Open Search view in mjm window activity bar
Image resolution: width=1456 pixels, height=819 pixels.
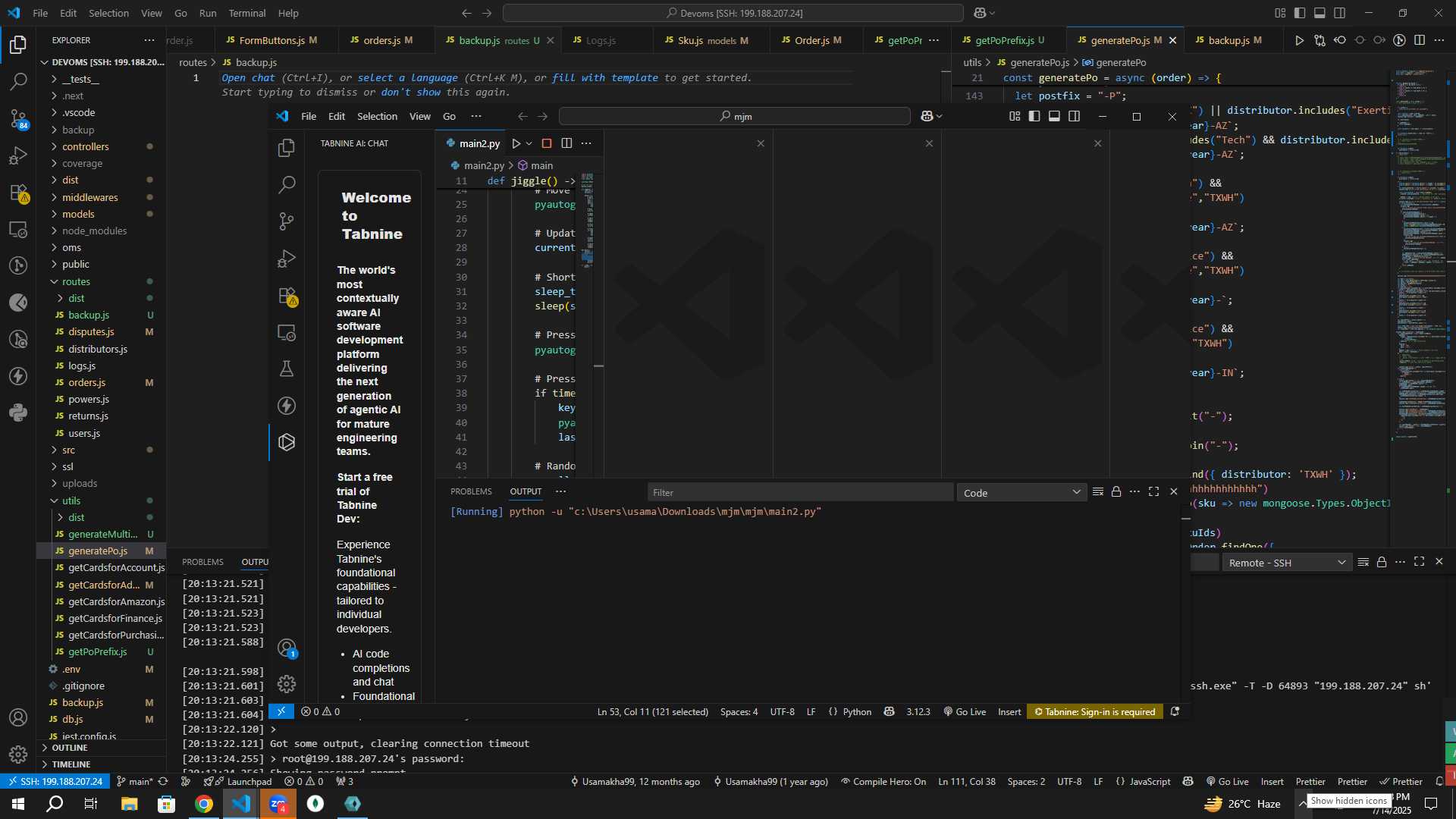(x=287, y=184)
